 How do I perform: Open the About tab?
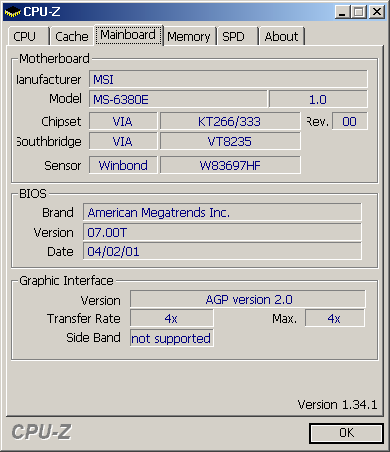click(281, 36)
